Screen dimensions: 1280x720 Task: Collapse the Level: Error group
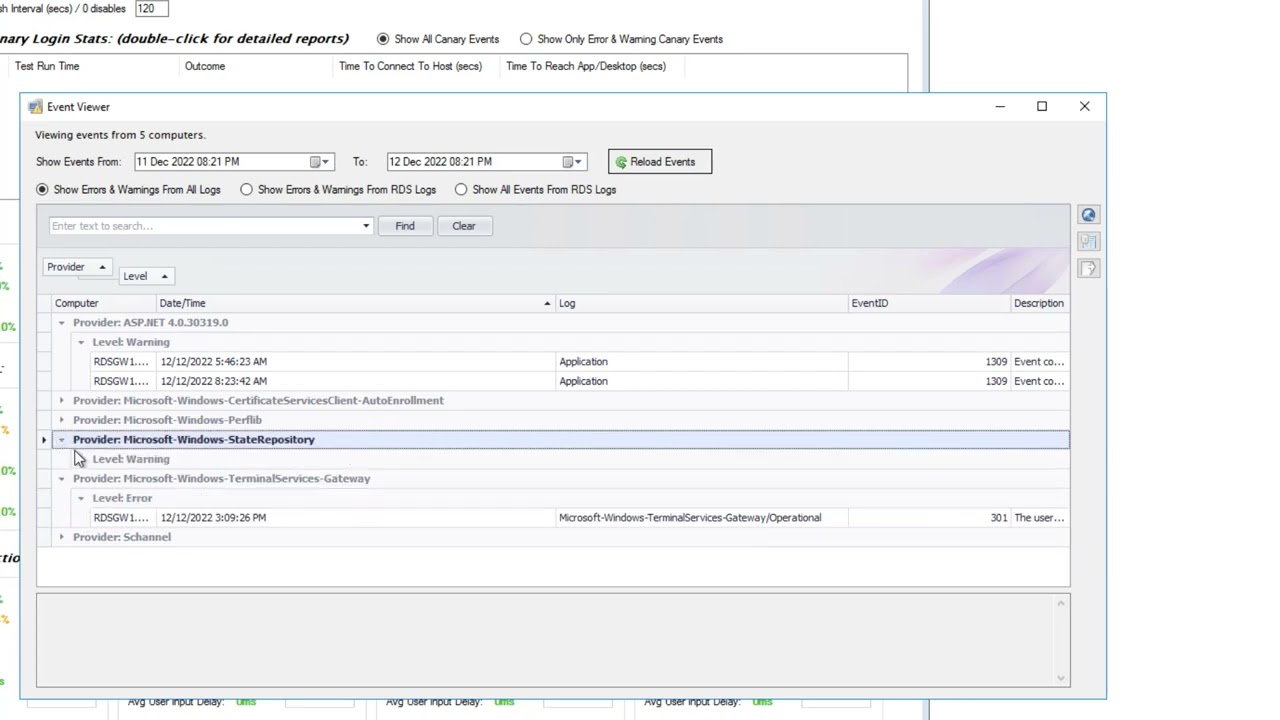click(81, 498)
